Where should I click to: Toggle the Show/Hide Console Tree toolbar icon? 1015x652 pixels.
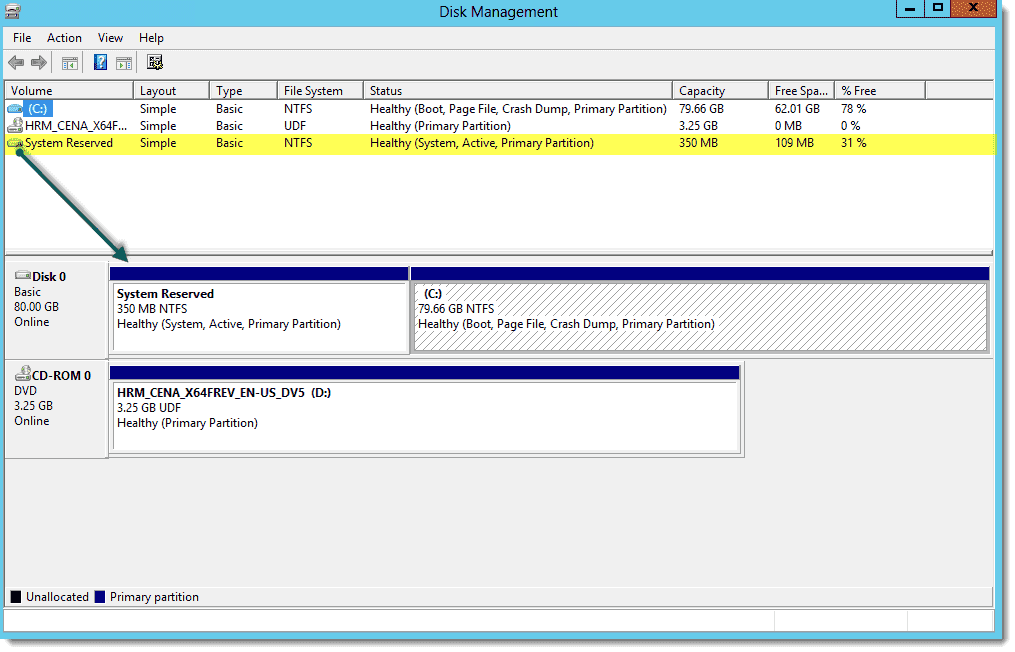[x=70, y=63]
